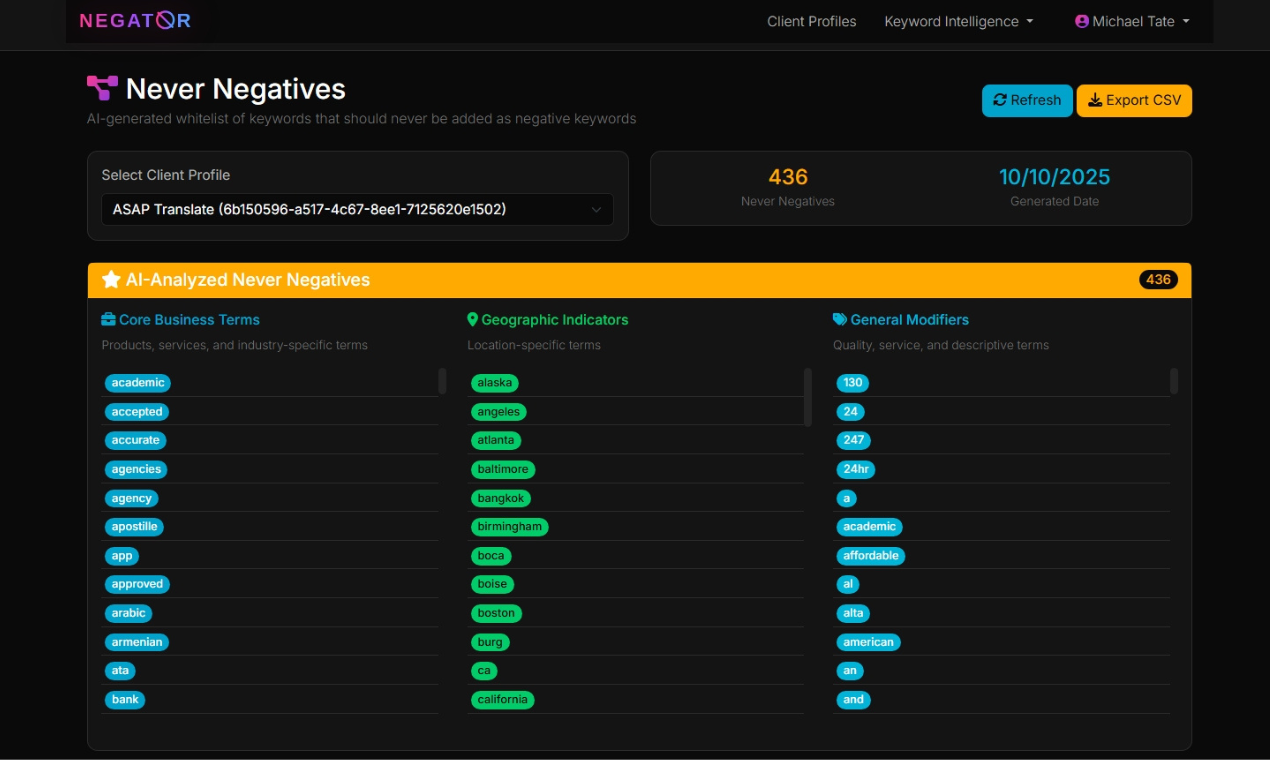Click the Geographic Indicators list scrollbar
Screen dimensions: 1270x760
[808, 396]
